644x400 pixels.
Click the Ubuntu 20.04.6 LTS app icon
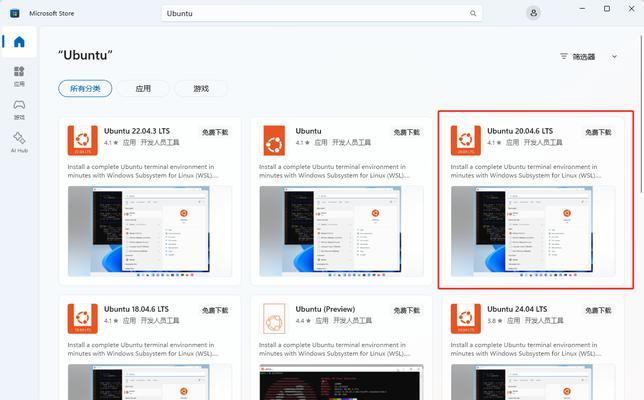(x=466, y=140)
